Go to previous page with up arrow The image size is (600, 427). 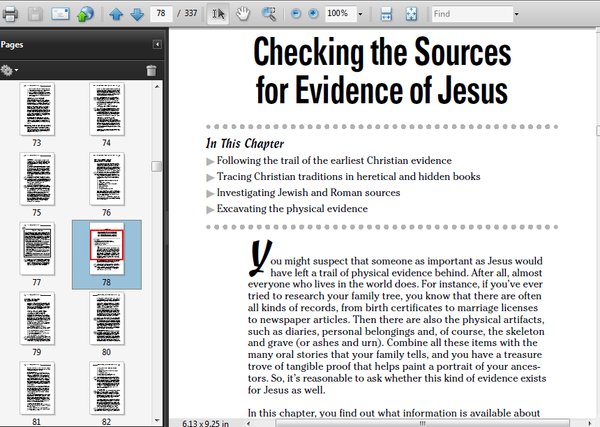[116, 14]
